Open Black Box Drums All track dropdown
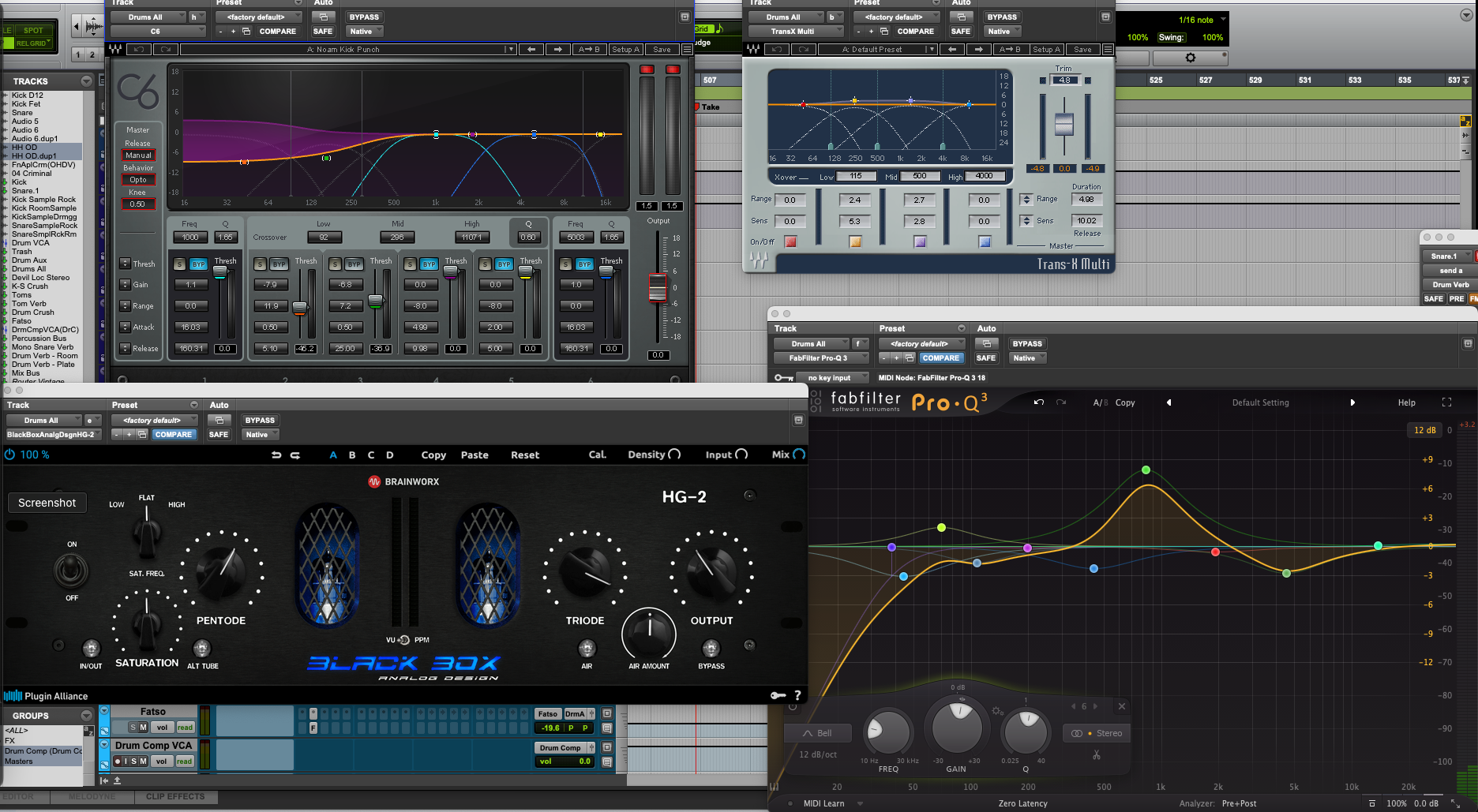The image size is (1478, 812). point(44,421)
